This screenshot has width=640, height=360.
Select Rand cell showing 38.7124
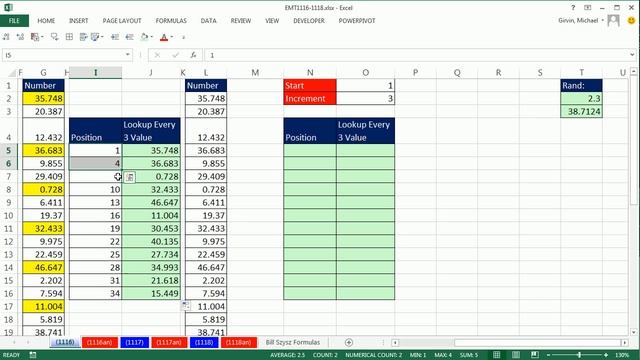[581, 111]
